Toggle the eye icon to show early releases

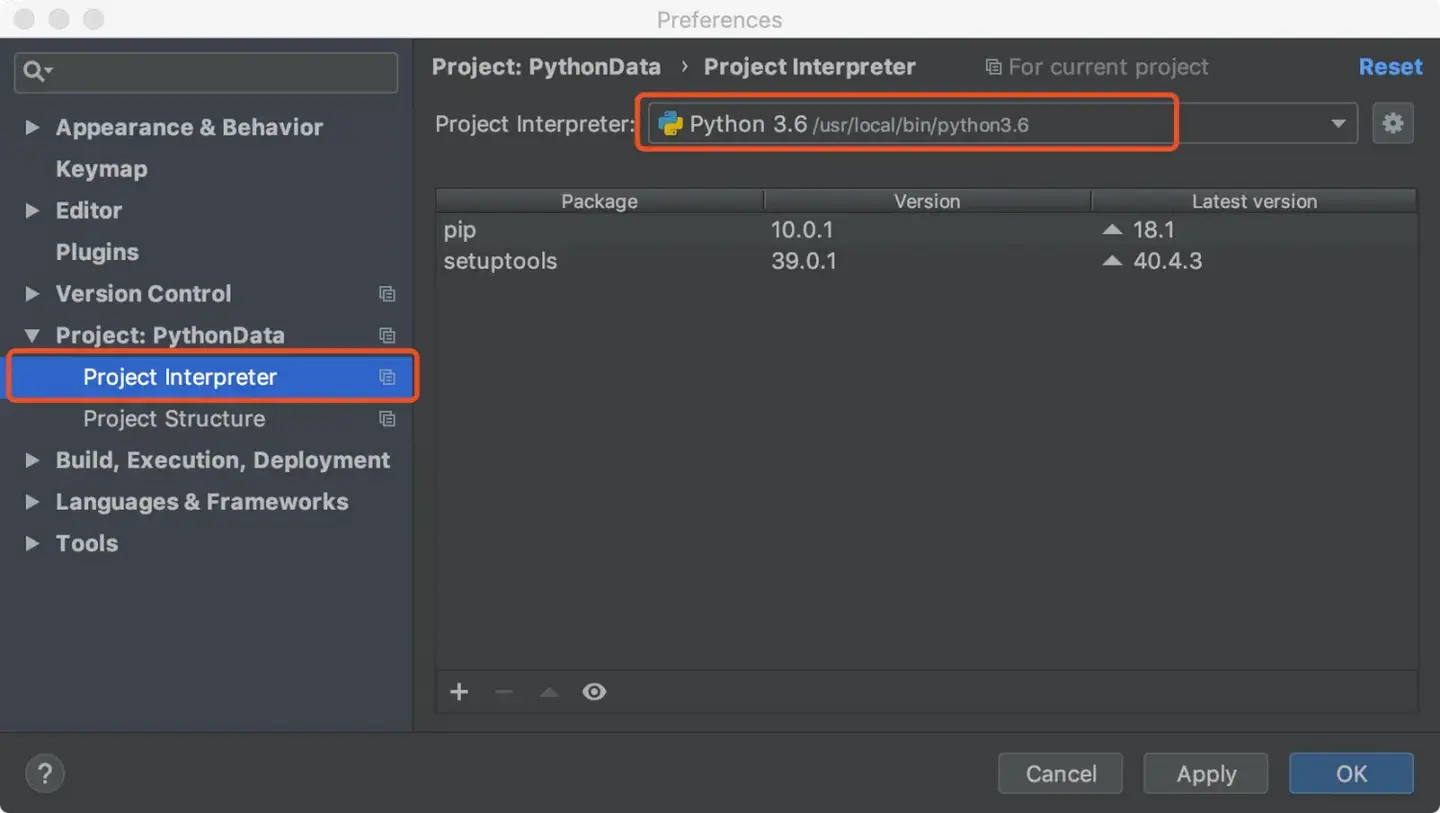coord(594,691)
